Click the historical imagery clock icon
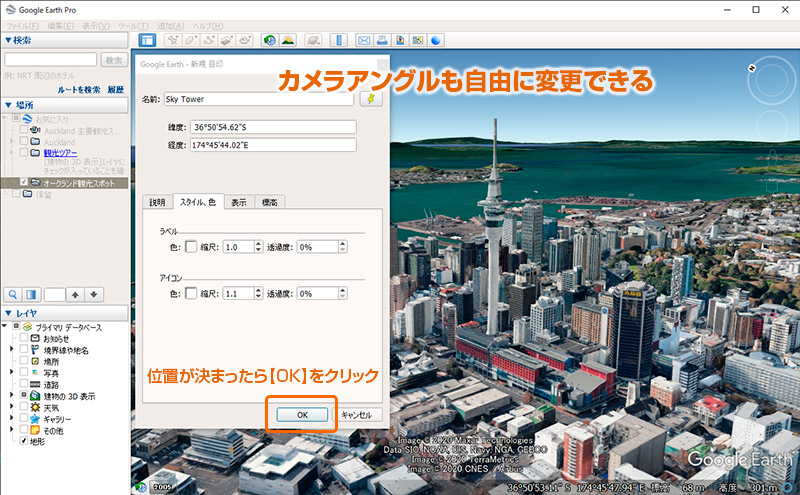 269,40
